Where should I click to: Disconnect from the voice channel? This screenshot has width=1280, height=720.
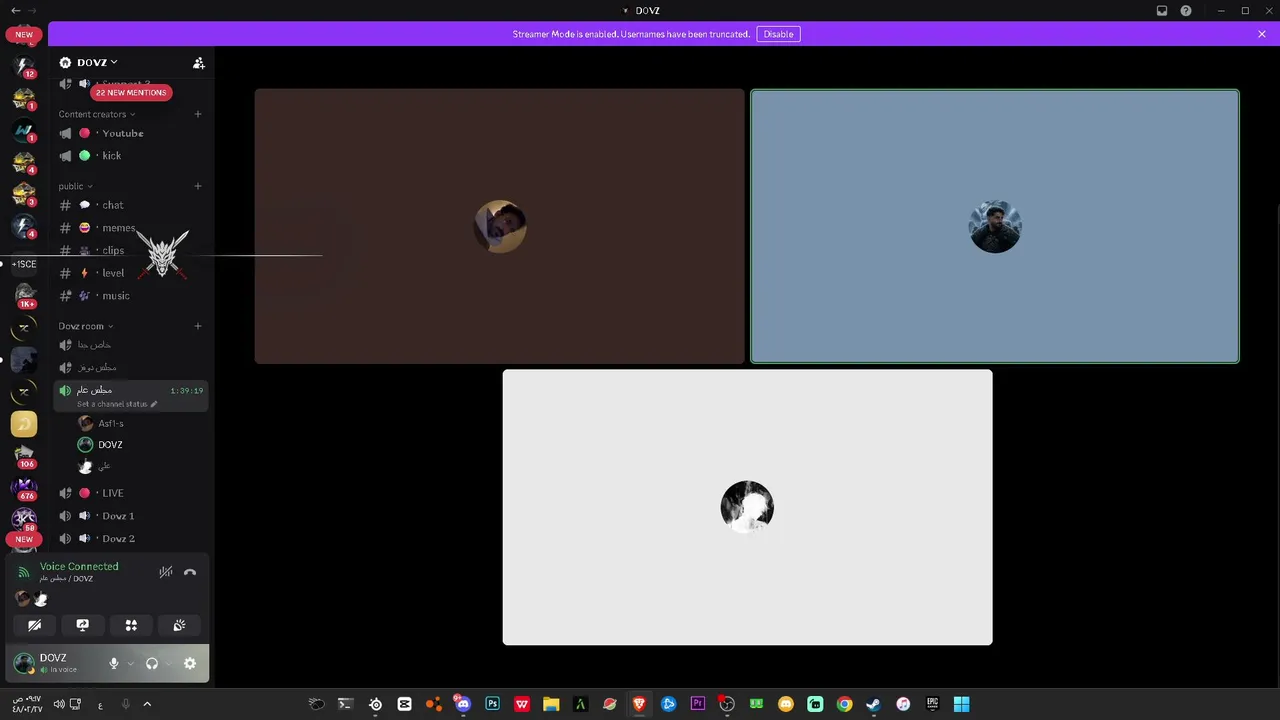[x=190, y=572]
